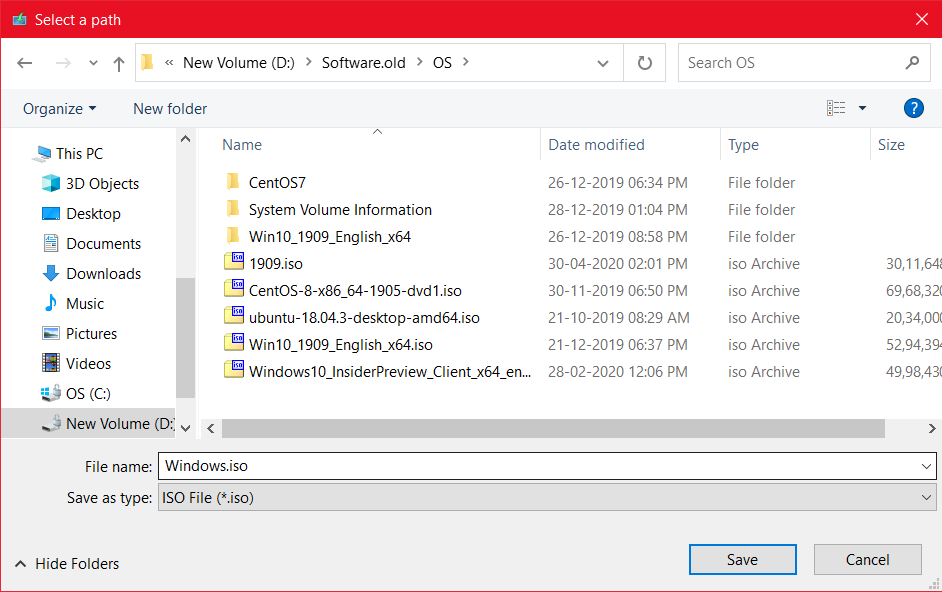Expand the chevron after New Volume (D:)
This screenshot has height=592, width=942.
pos(308,62)
